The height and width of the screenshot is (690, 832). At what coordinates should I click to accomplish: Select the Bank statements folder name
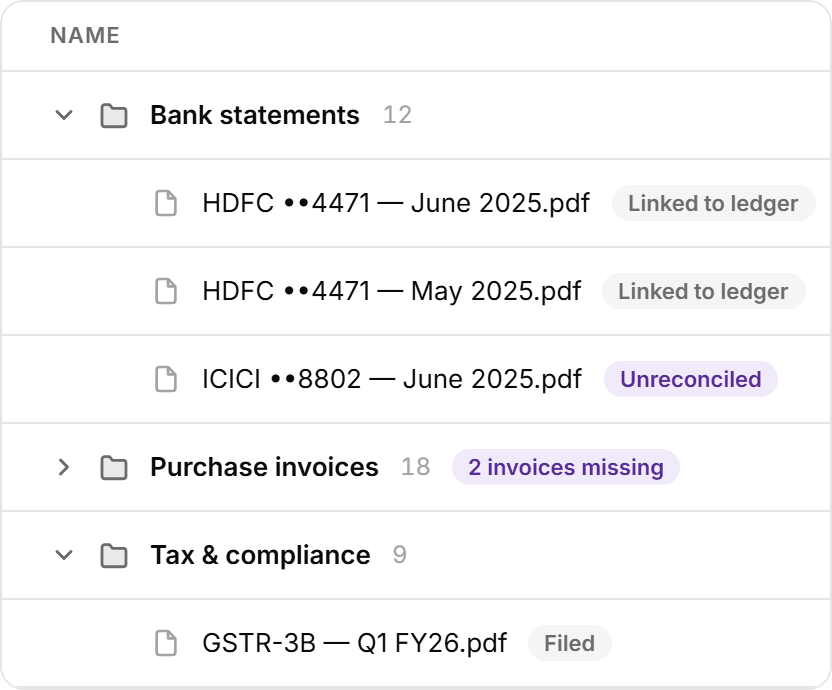pos(255,115)
